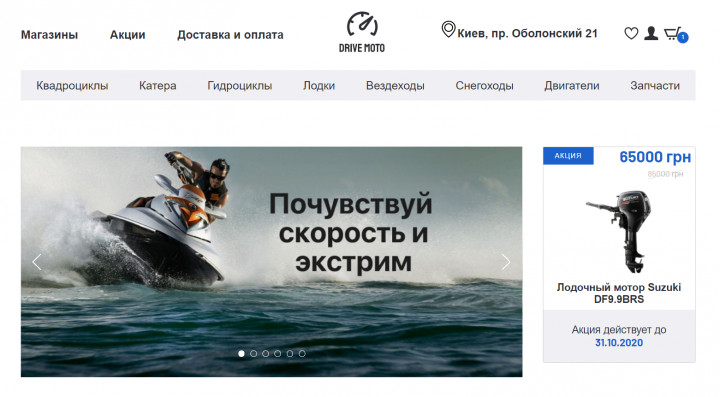Open the wishlist heart icon

(x=631, y=33)
